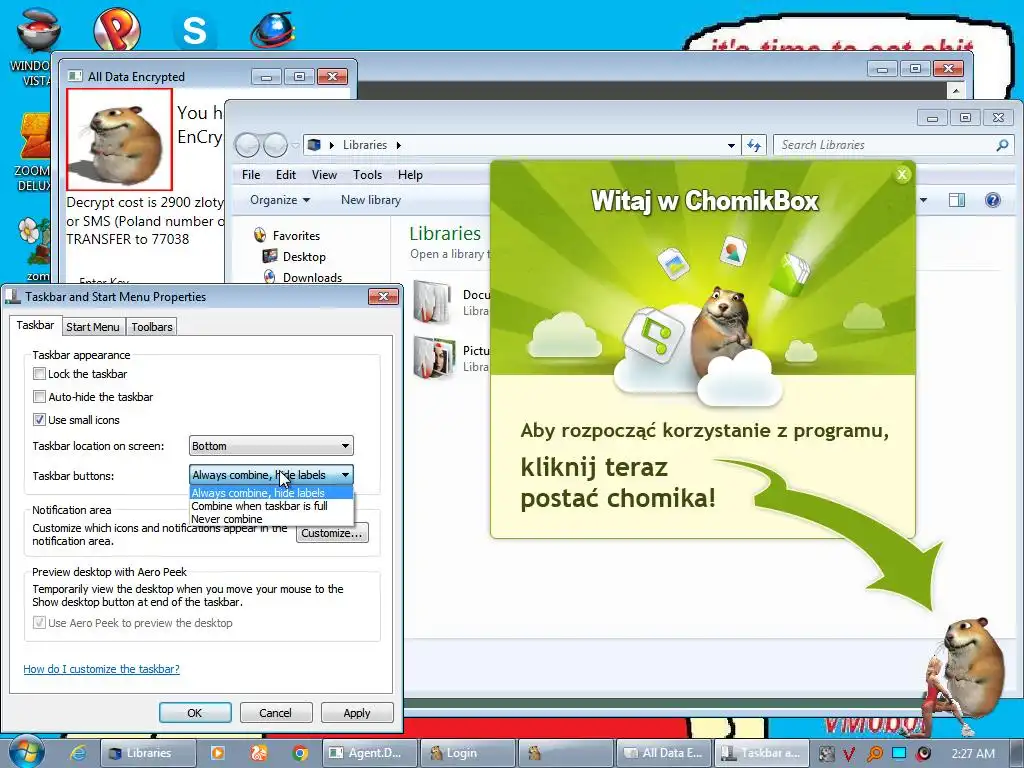Switch to the Start Menu tab
Image resolution: width=1024 pixels, height=768 pixels.
(93, 327)
